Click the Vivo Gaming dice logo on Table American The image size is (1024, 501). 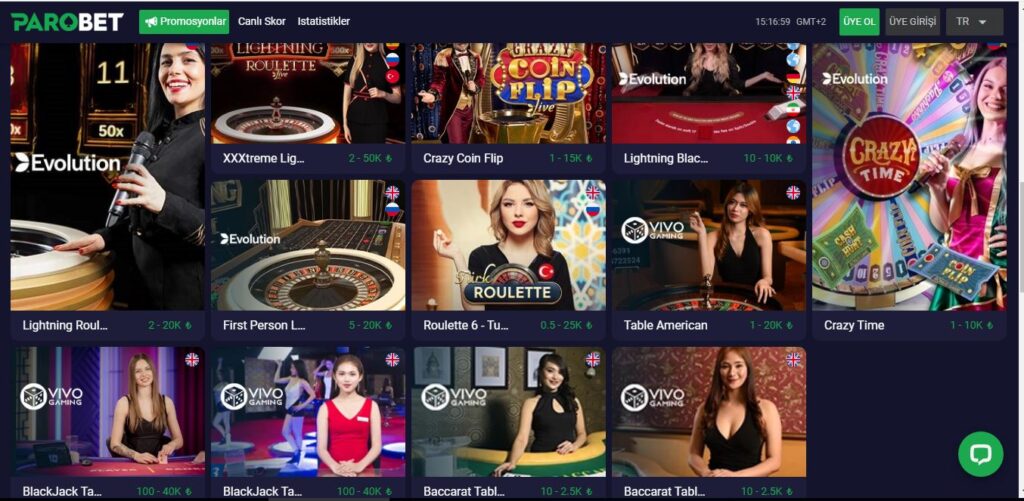click(x=634, y=231)
